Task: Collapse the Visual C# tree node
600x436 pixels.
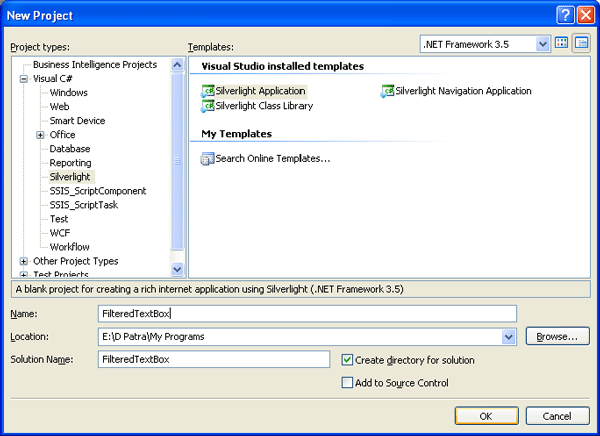Action: click(24, 79)
